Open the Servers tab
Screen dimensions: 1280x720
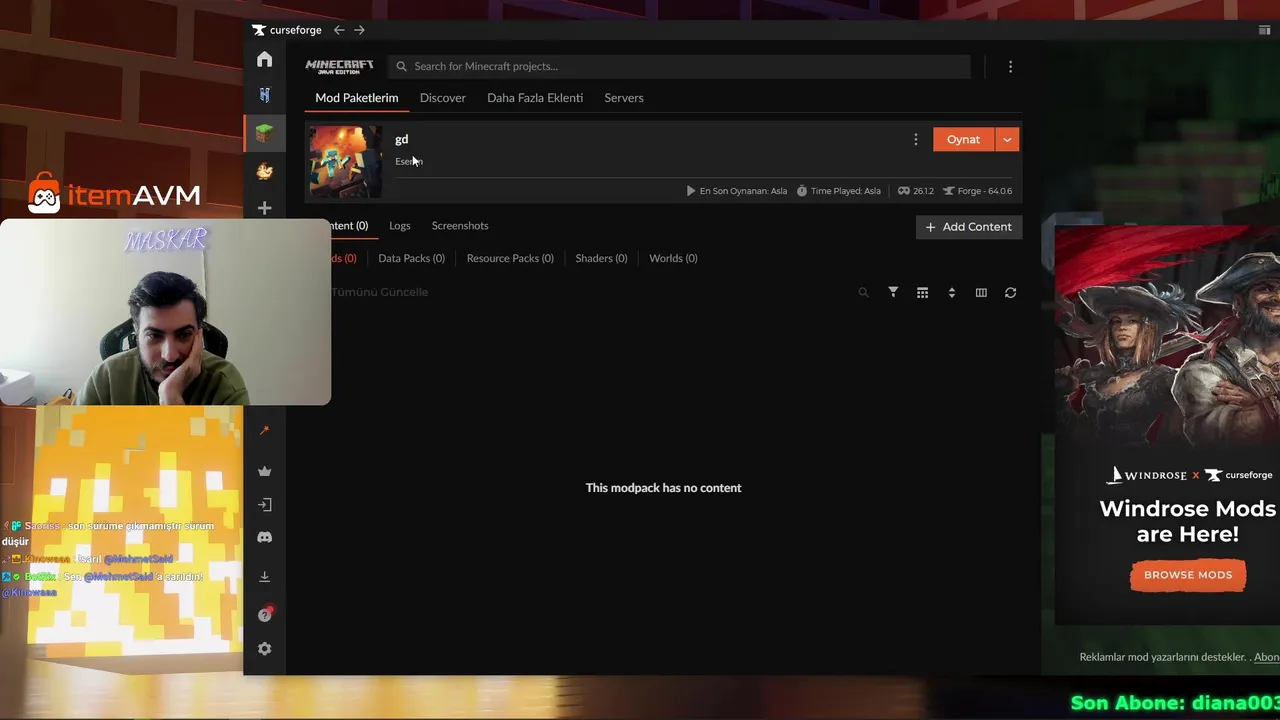(x=624, y=98)
